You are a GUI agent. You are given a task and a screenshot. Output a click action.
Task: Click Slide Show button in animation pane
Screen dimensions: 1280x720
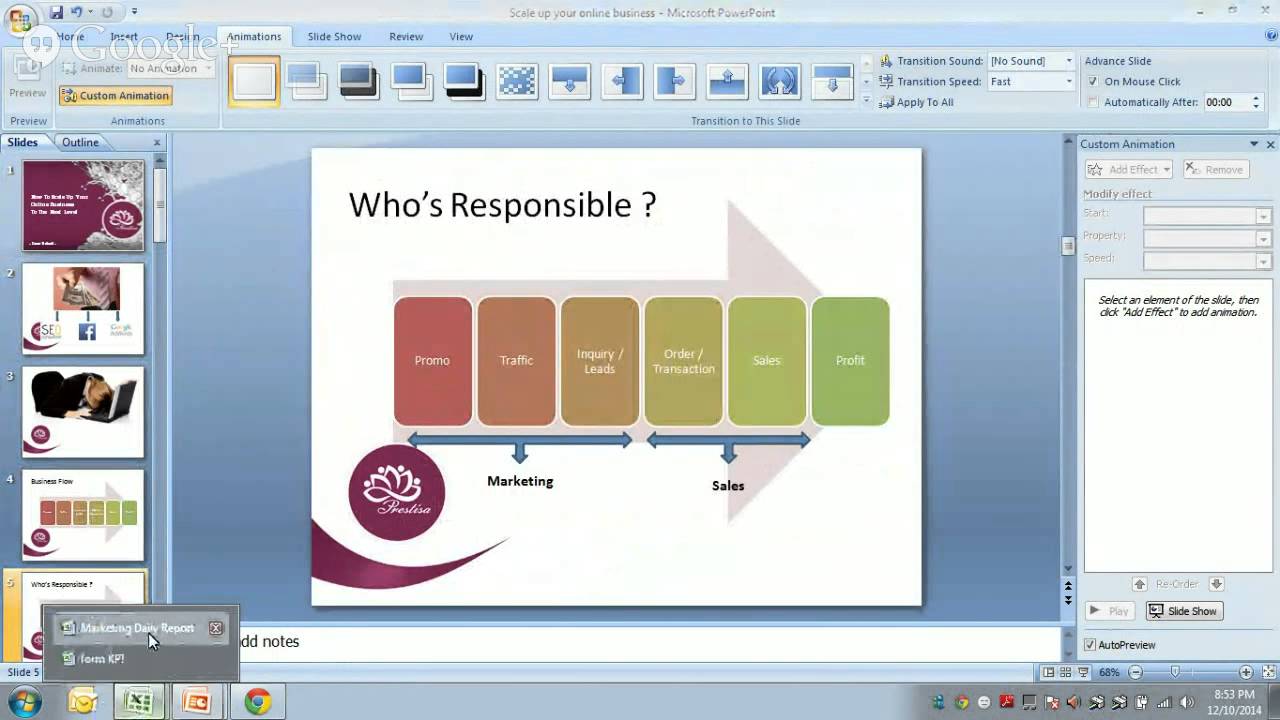(x=1183, y=611)
